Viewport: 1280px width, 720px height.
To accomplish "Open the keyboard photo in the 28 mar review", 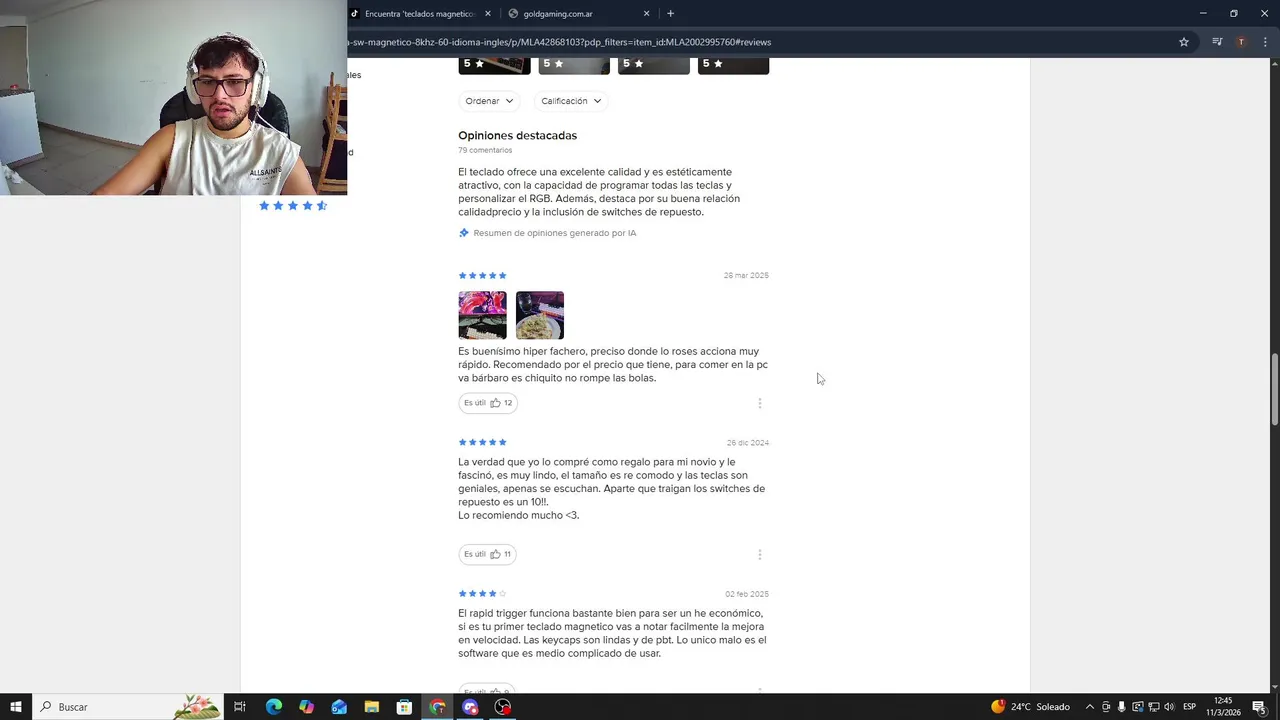I will pyautogui.click(x=482, y=315).
